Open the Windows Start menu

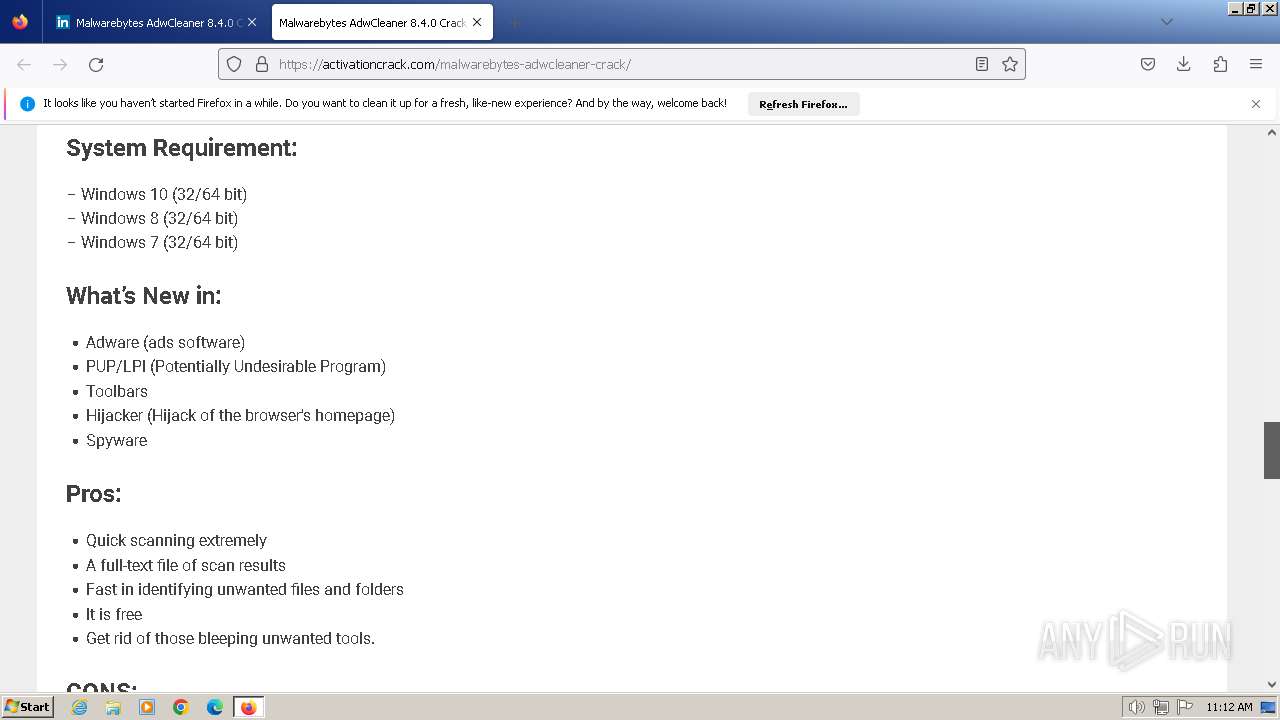pyautogui.click(x=28, y=707)
